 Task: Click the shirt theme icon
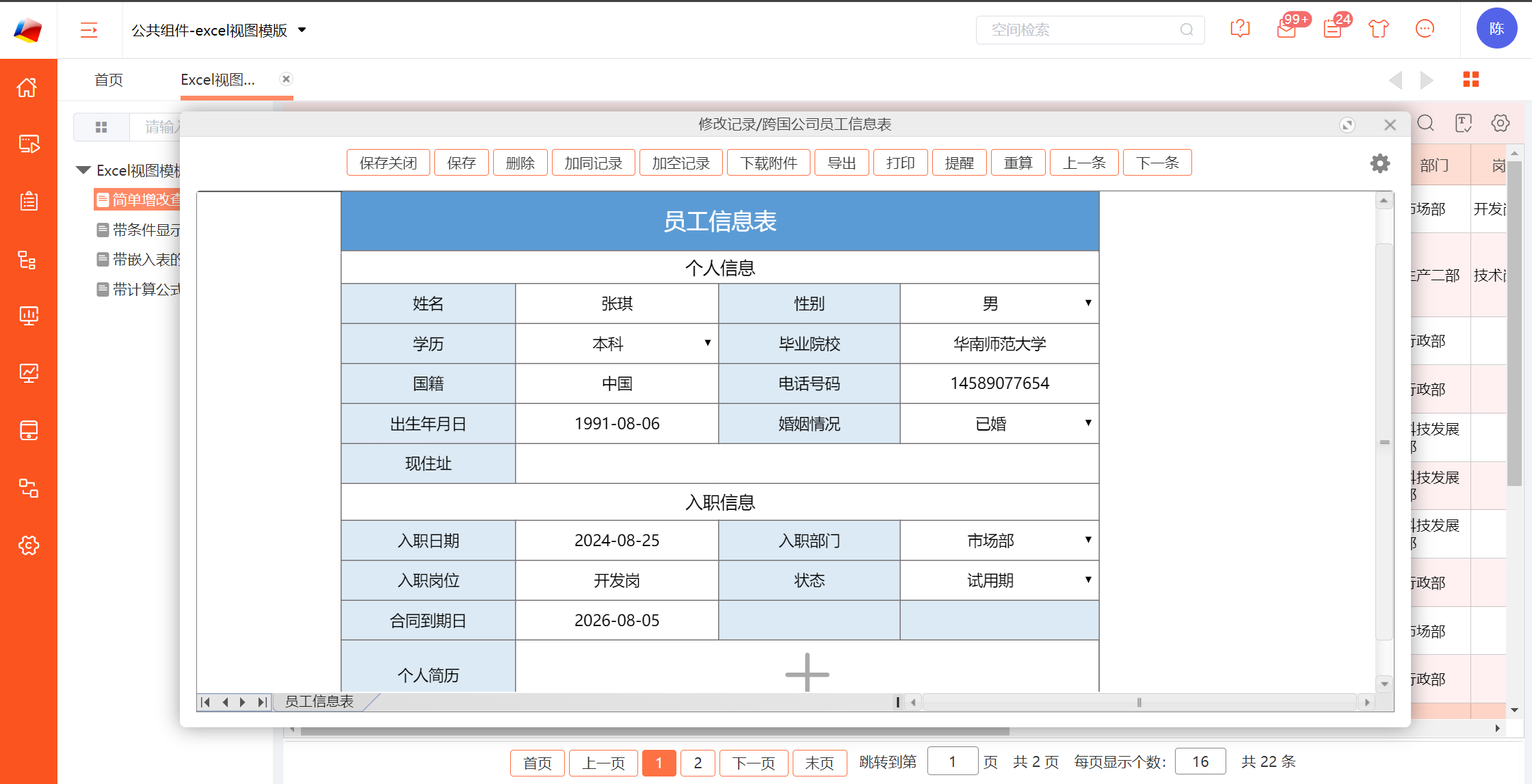point(1379,29)
